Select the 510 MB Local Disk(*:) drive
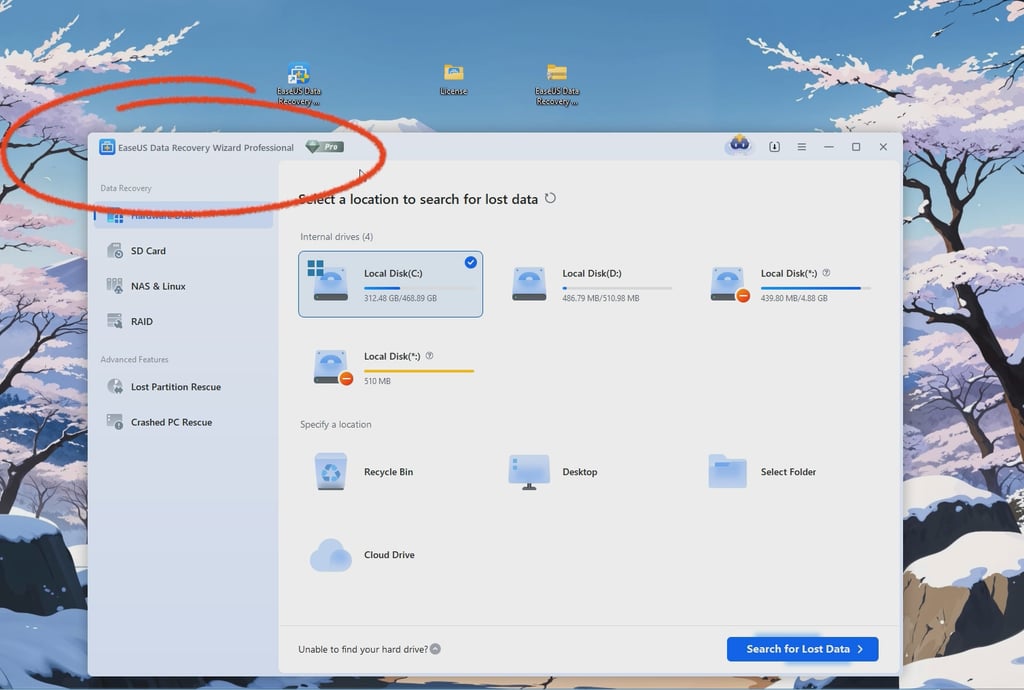This screenshot has width=1024, height=690. [x=391, y=367]
